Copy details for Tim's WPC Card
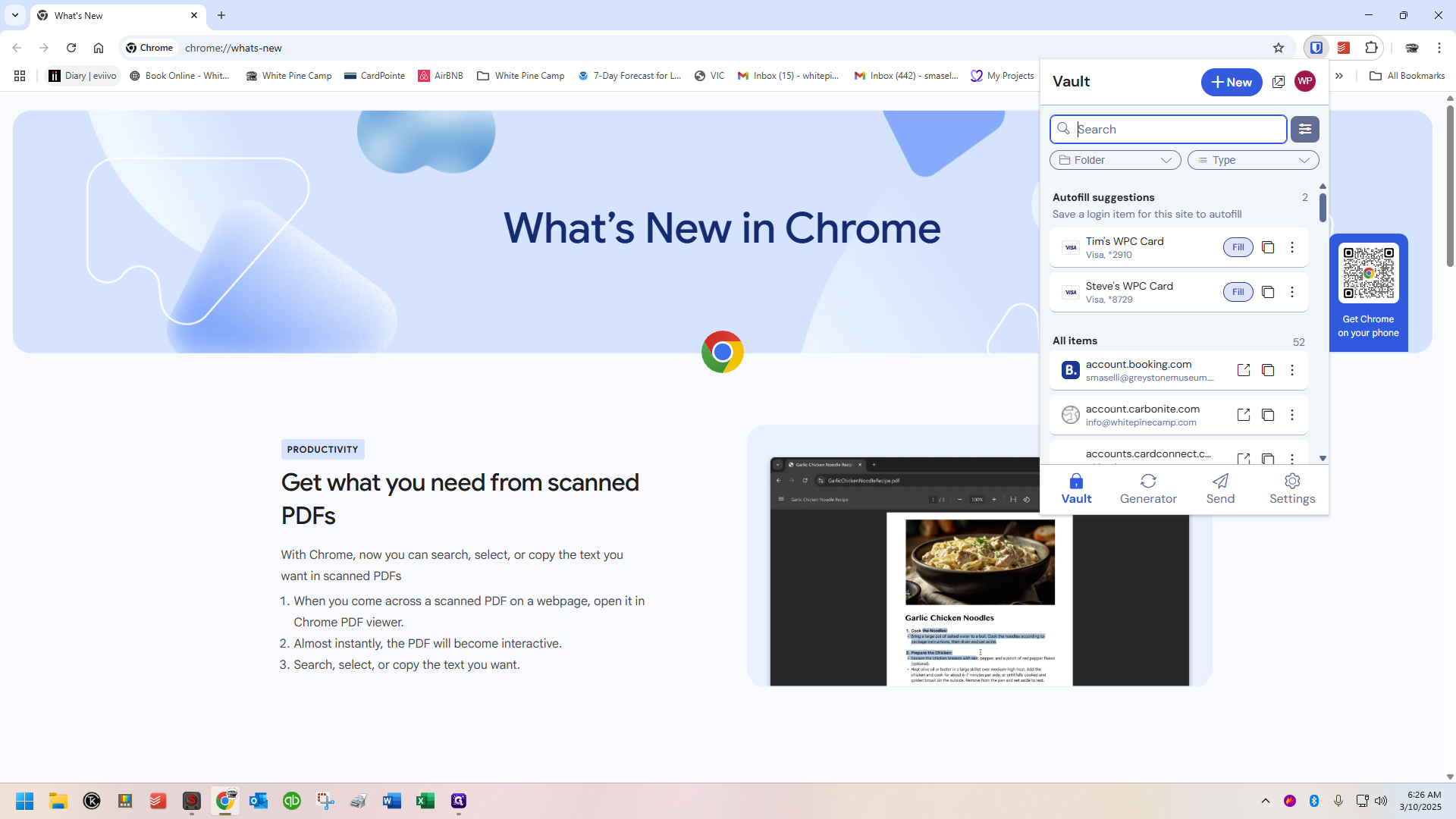 (x=1268, y=247)
